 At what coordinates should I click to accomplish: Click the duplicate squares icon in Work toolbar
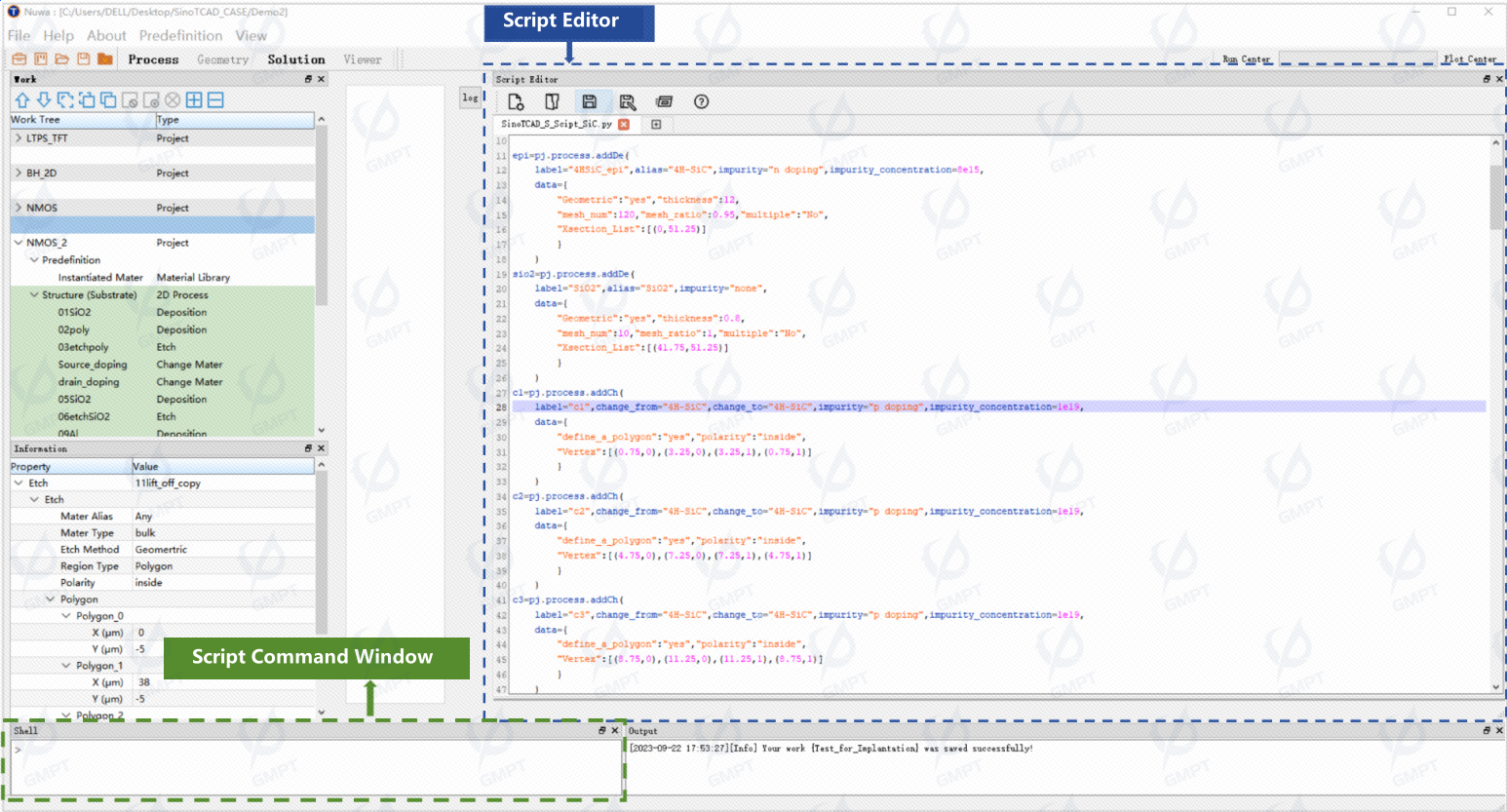[108, 100]
